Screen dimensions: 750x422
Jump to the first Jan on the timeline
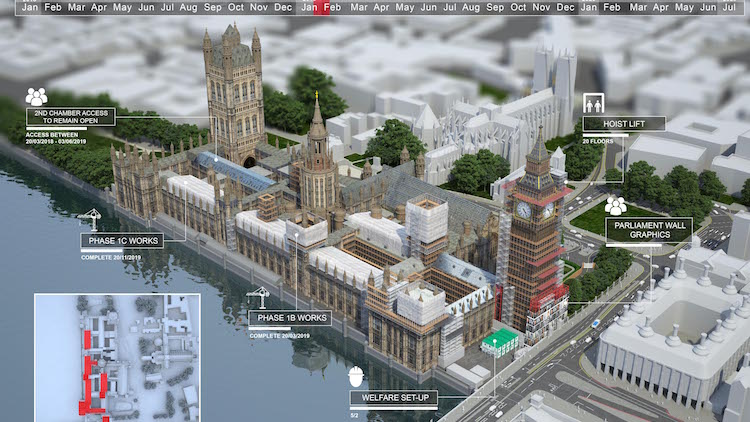pos(31,7)
